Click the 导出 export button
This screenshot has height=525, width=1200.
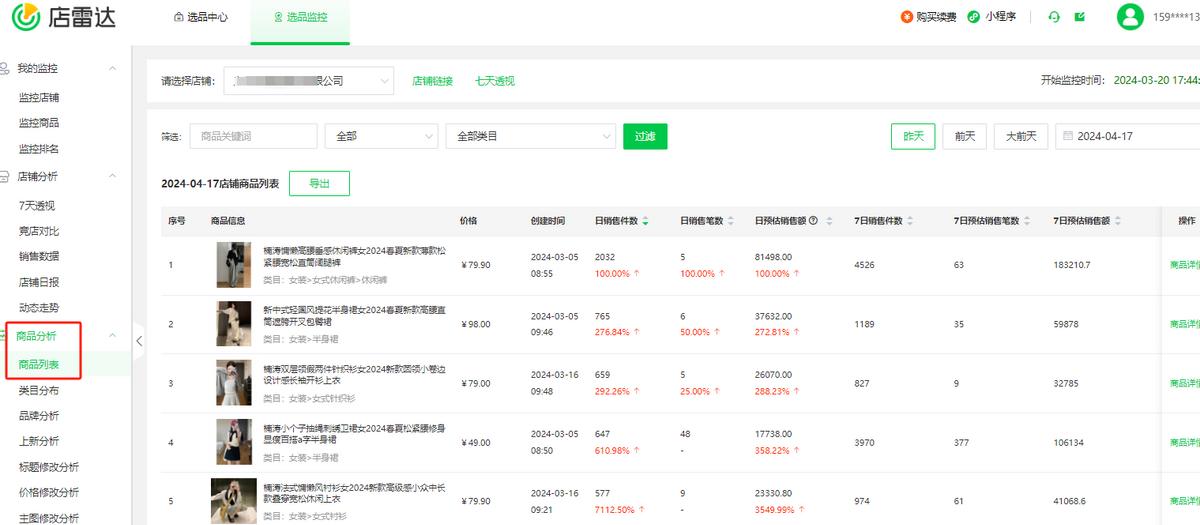[319, 184]
